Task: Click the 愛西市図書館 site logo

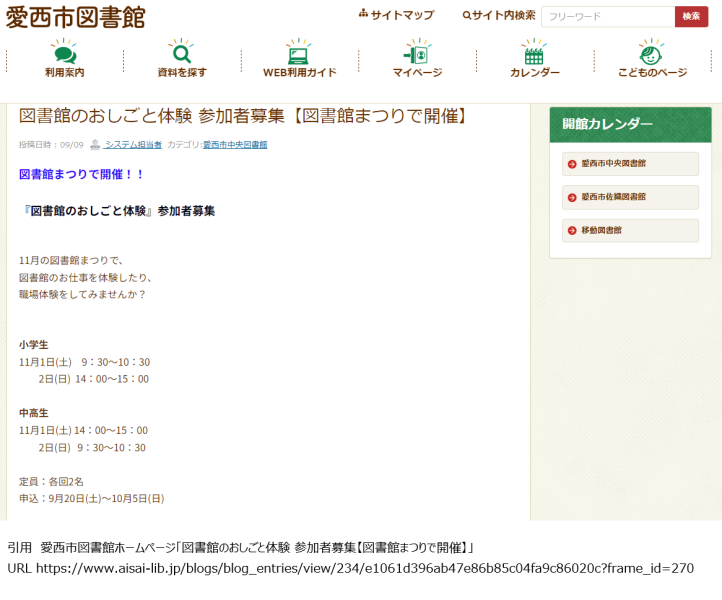Action: point(76,17)
